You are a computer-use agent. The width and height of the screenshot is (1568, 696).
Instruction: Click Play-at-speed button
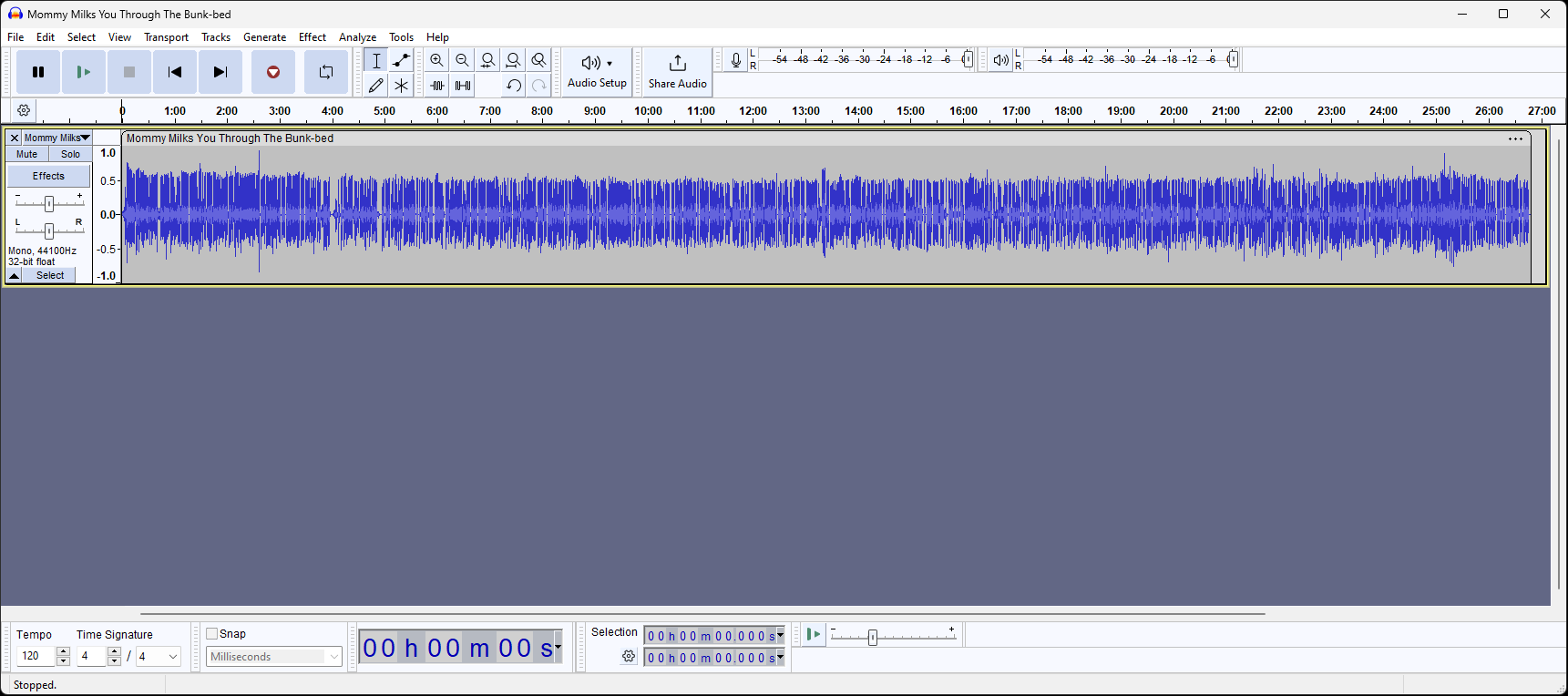point(814,634)
